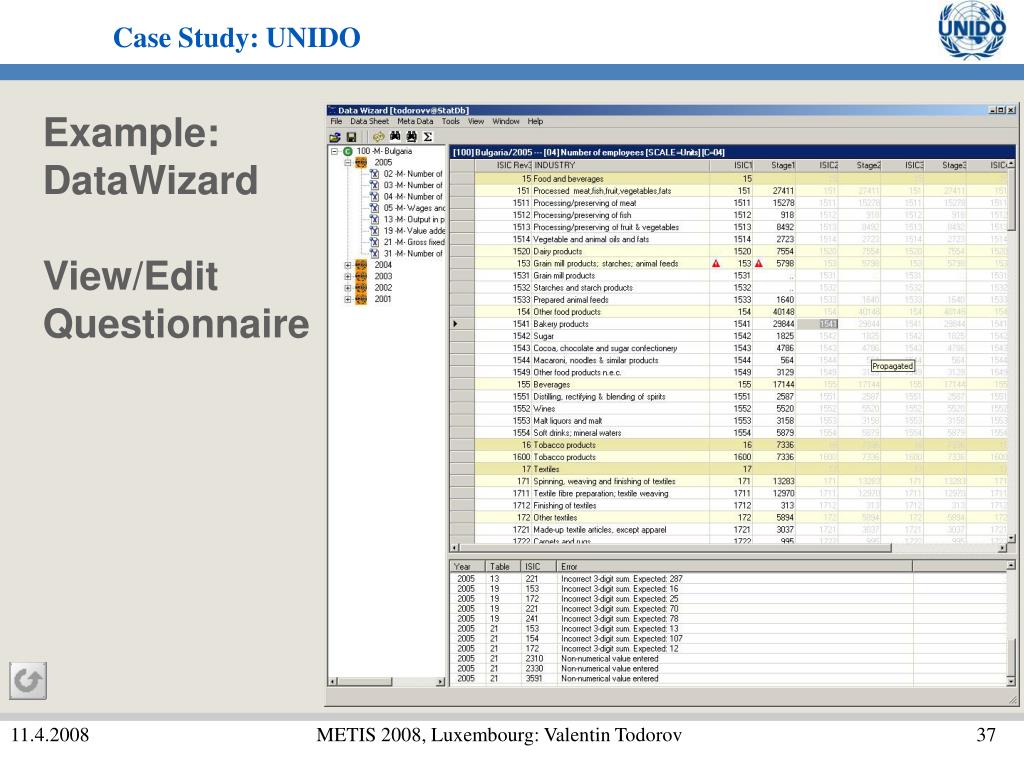Collapse the 100 -M- Bulgaria tree node
Image resolution: width=1024 pixels, height=768 pixels.
pos(334,152)
